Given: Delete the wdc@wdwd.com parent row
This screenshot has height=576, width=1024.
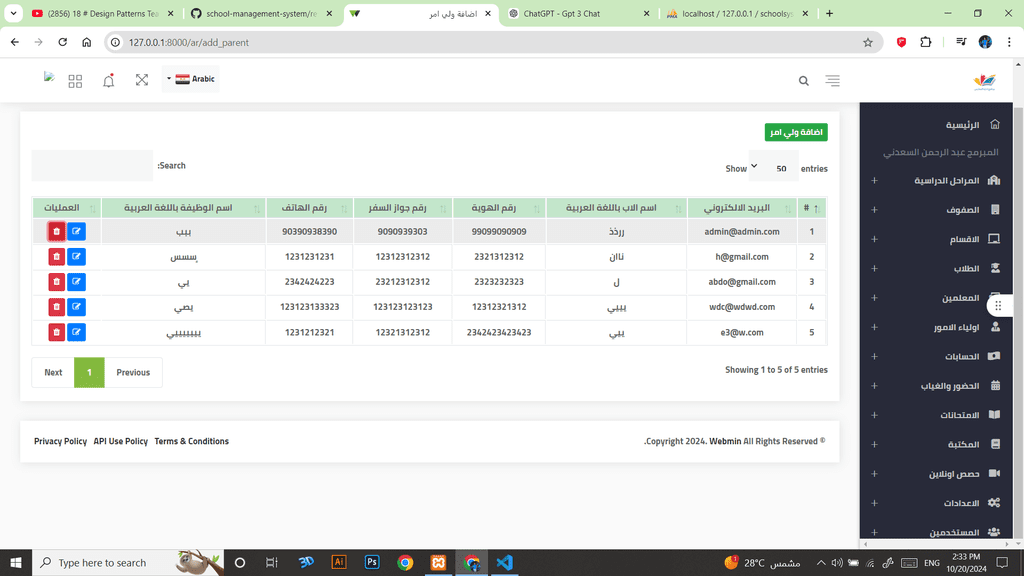Looking at the screenshot, I should click(x=57, y=307).
